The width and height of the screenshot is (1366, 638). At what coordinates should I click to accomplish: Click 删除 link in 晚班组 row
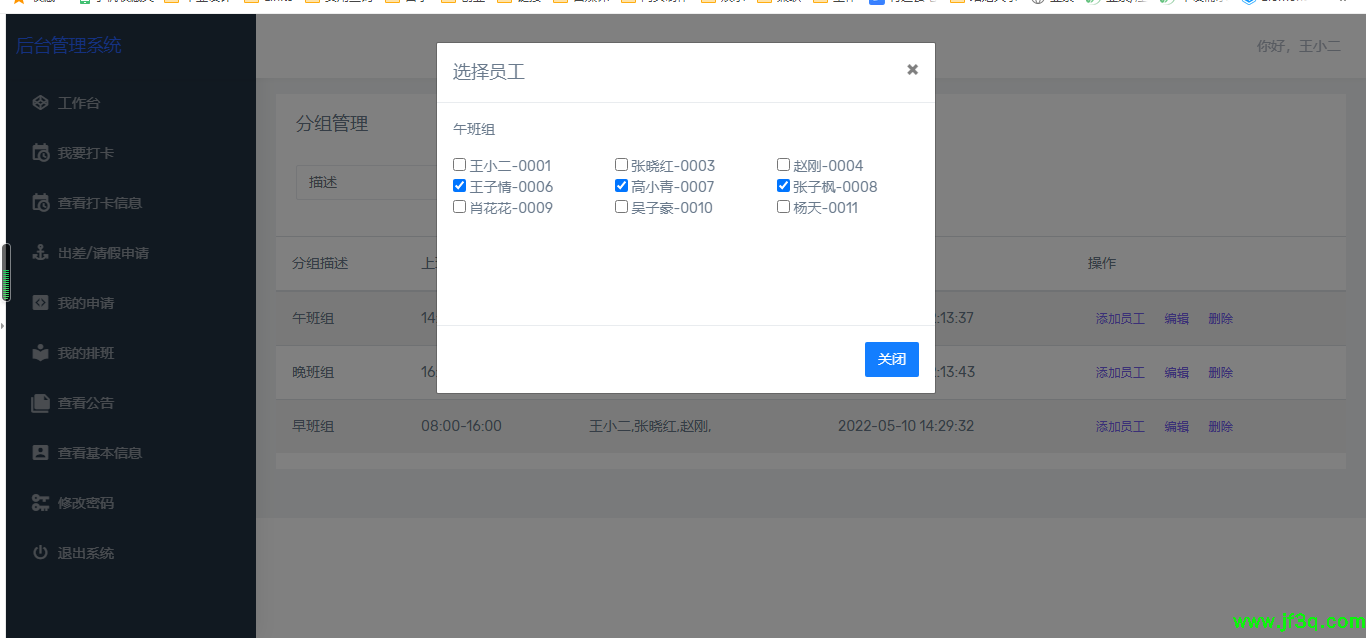pyautogui.click(x=1220, y=373)
